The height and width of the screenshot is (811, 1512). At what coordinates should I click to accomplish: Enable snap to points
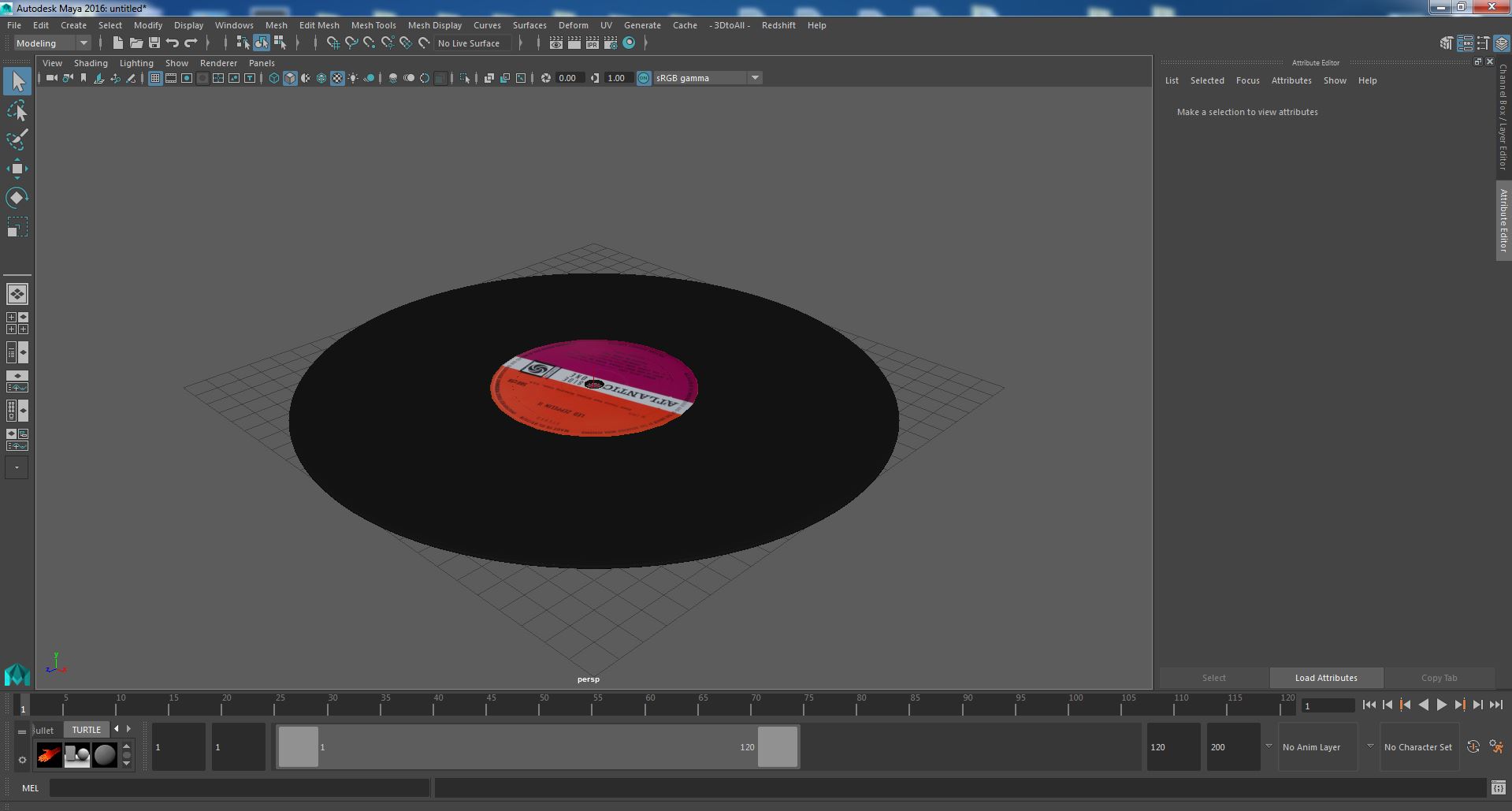click(x=370, y=43)
